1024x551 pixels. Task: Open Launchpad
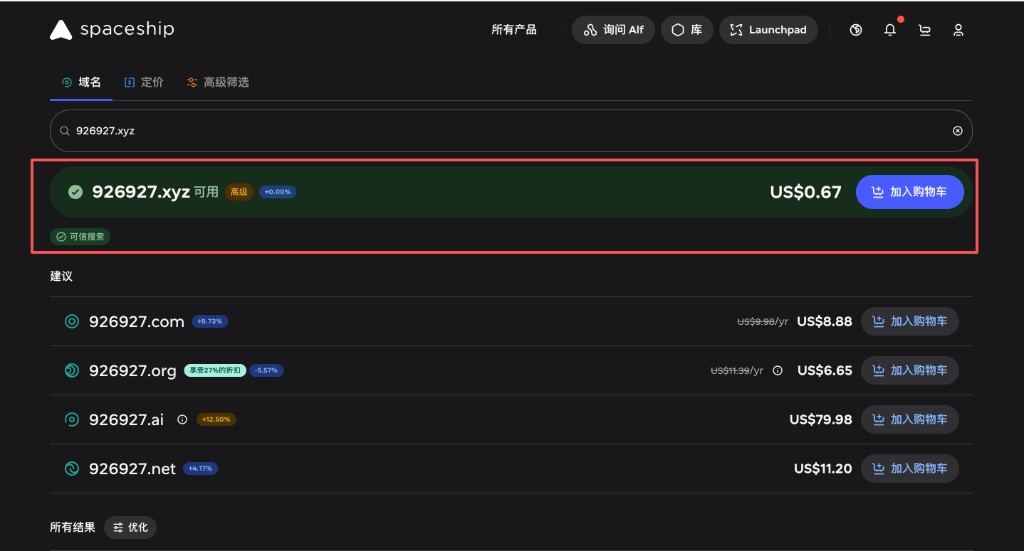768,30
